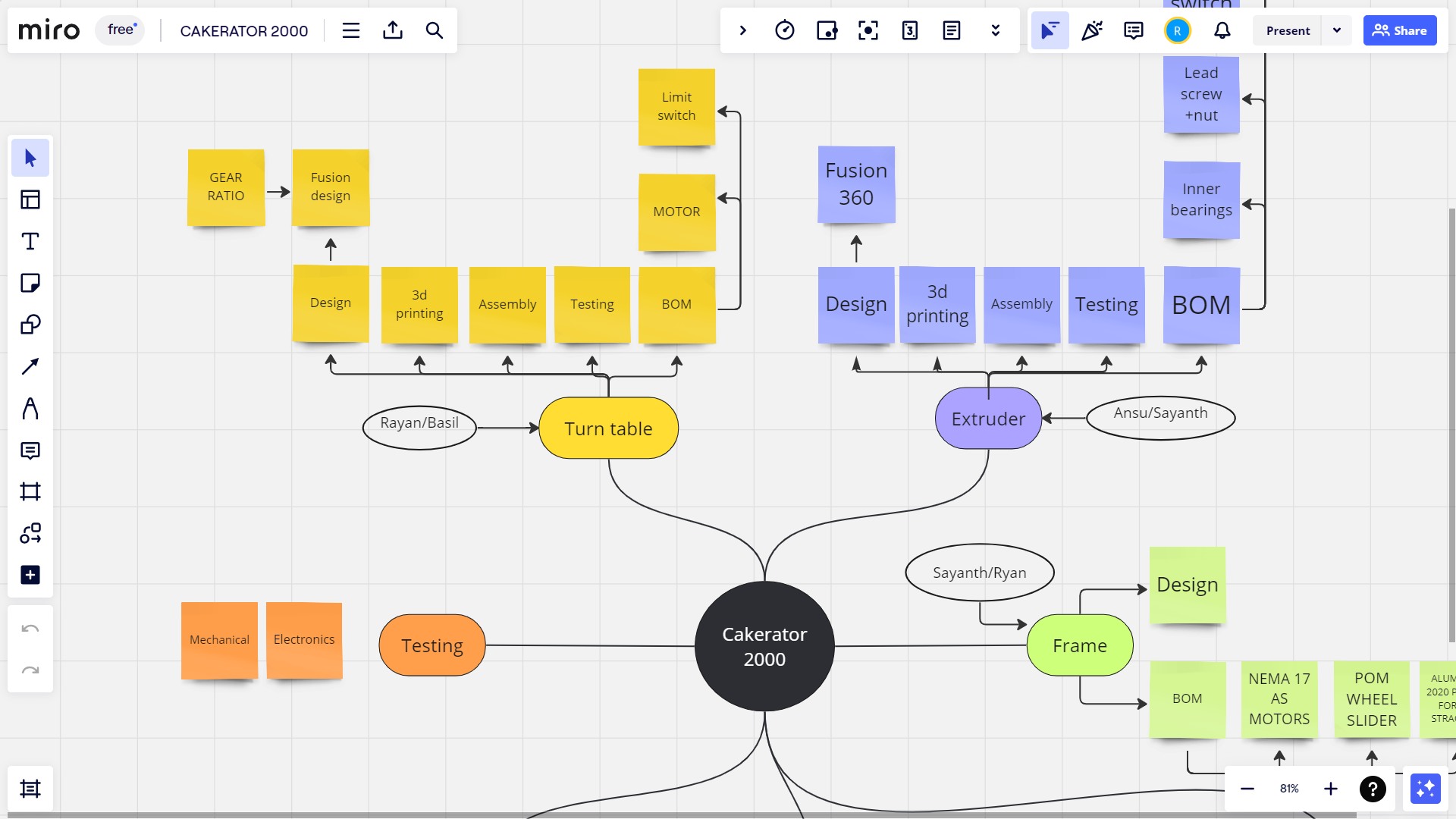
Task: Select the frame tool in sidebar
Action: 30,491
